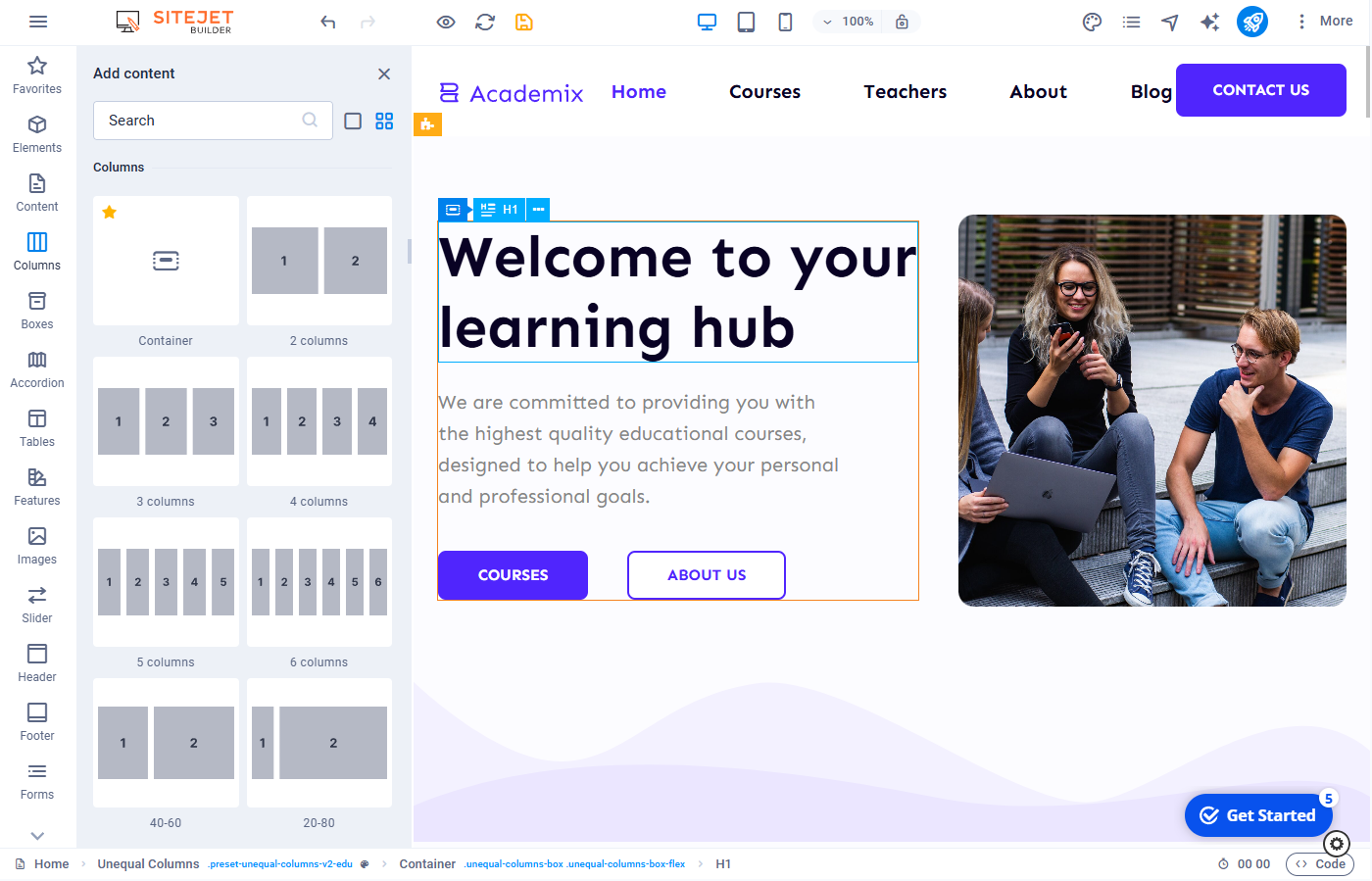Screen dimensions: 1372x881
Task: Click the undo arrow in top toolbar
Action: coord(328,22)
